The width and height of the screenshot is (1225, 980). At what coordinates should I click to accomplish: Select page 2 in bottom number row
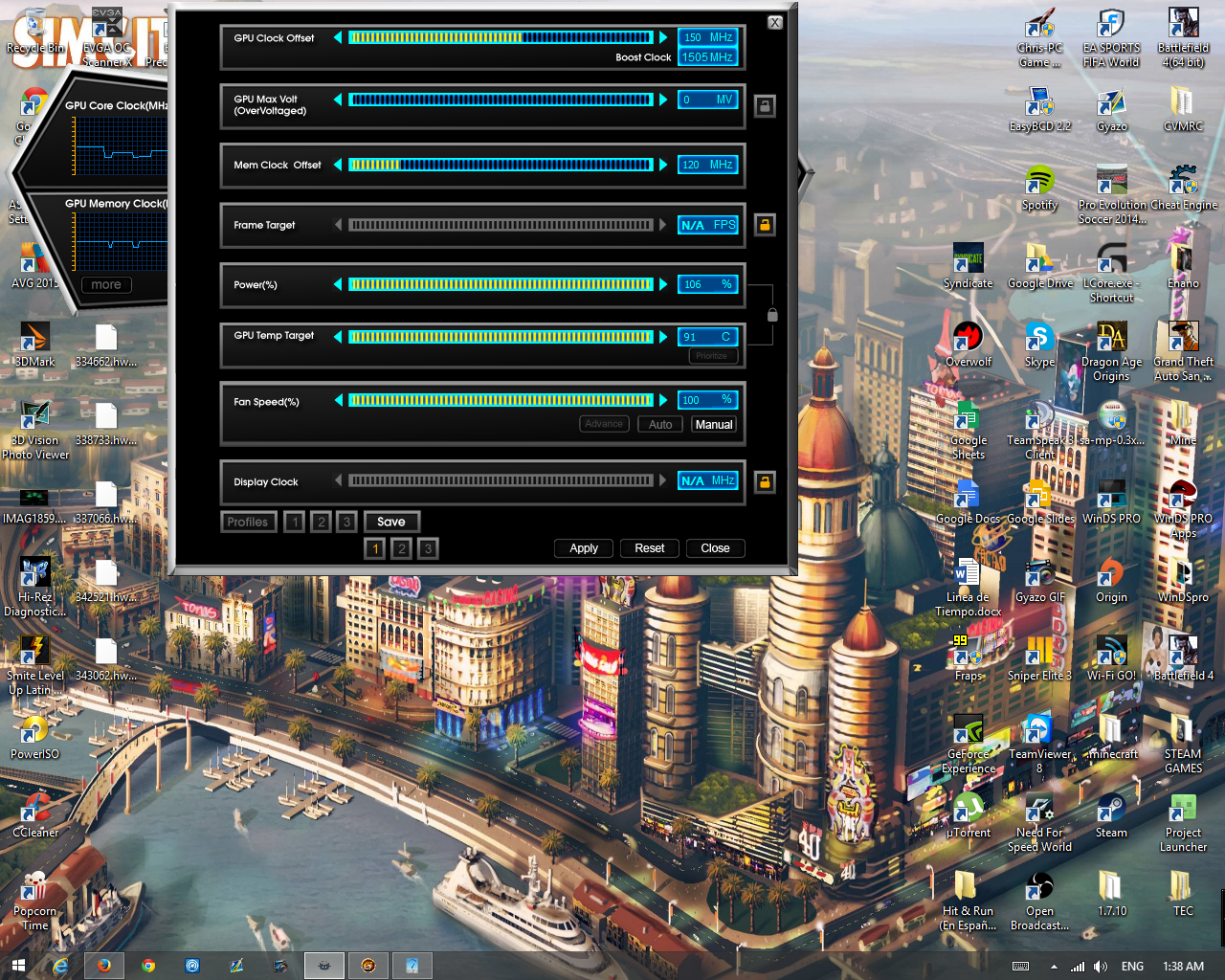point(402,548)
